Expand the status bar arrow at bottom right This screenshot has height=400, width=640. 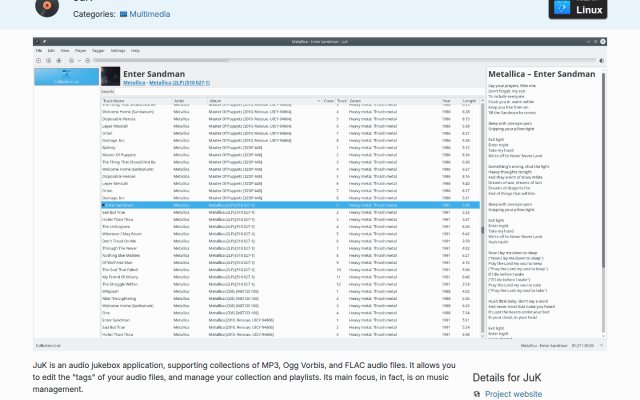click(601, 345)
